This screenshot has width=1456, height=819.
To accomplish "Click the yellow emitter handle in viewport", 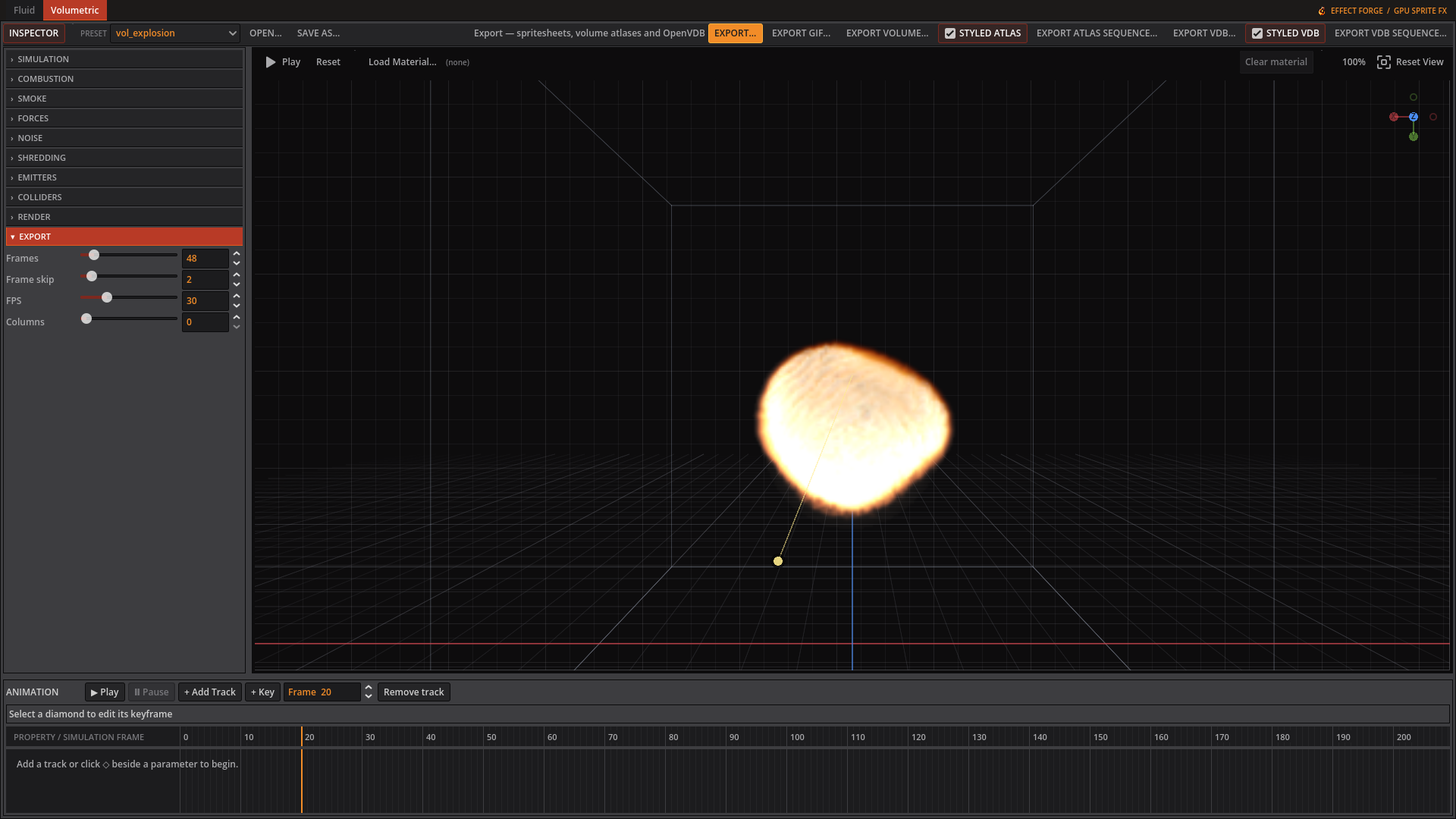I will click(778, 561).
